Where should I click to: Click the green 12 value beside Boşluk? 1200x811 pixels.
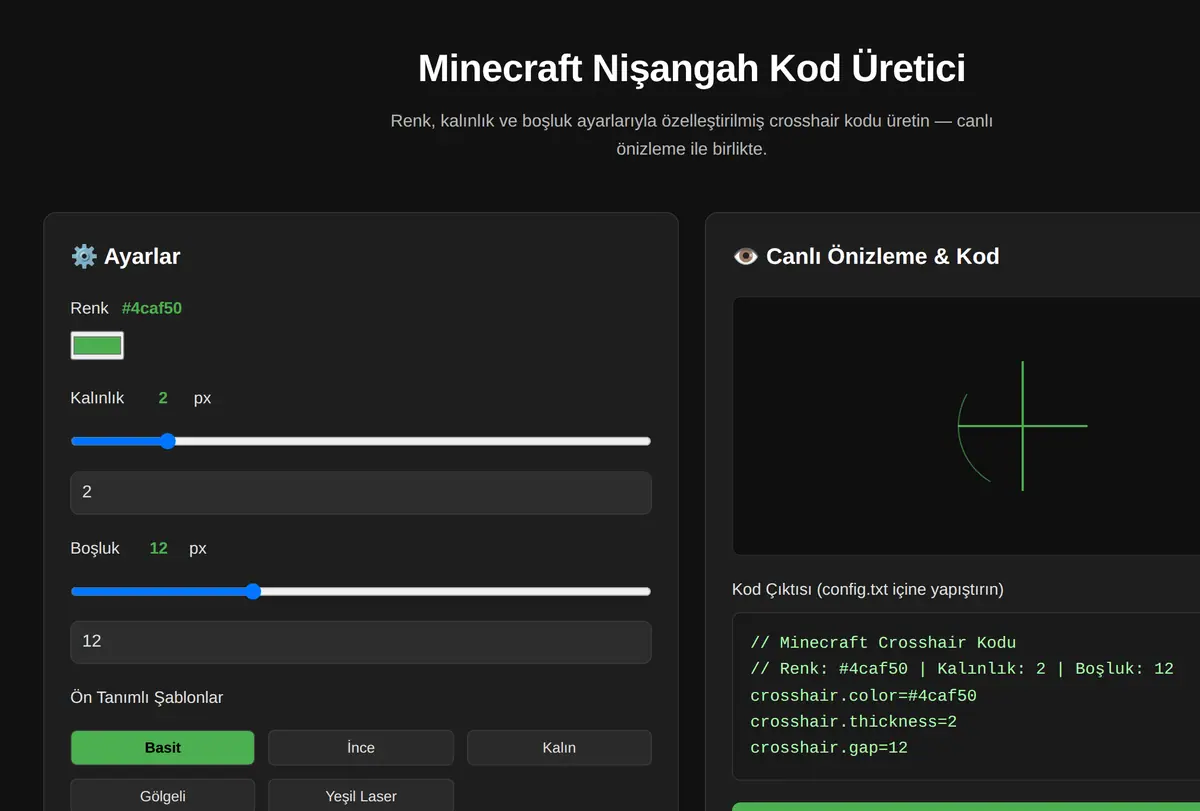coord(158,548)
